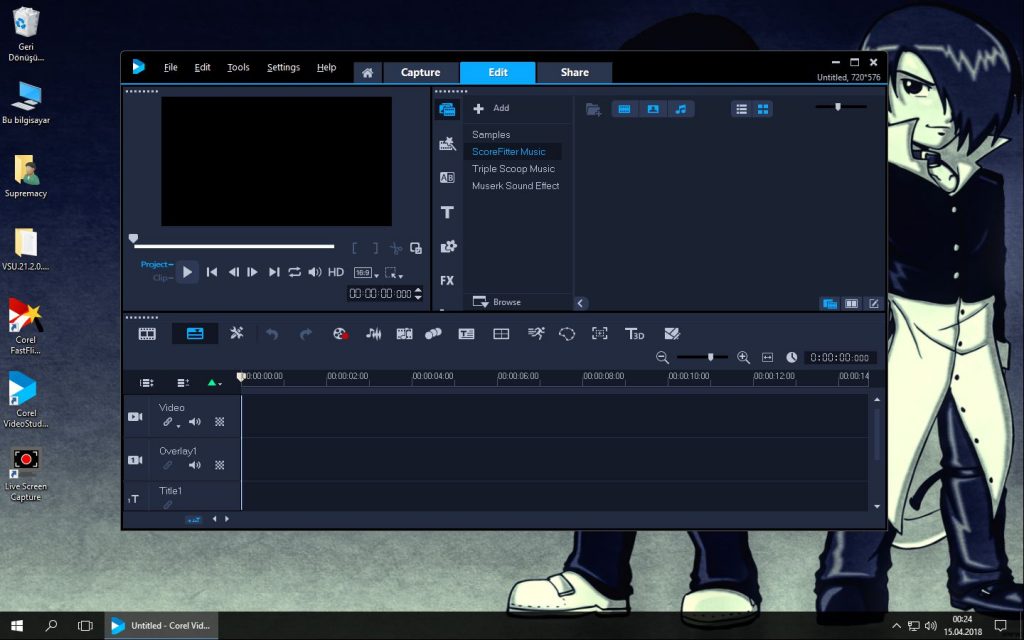The width and height of the screenshot is (1024, 640).
Task: Open the Subtitle Editor icon
Action: click(x=466, y=334)
